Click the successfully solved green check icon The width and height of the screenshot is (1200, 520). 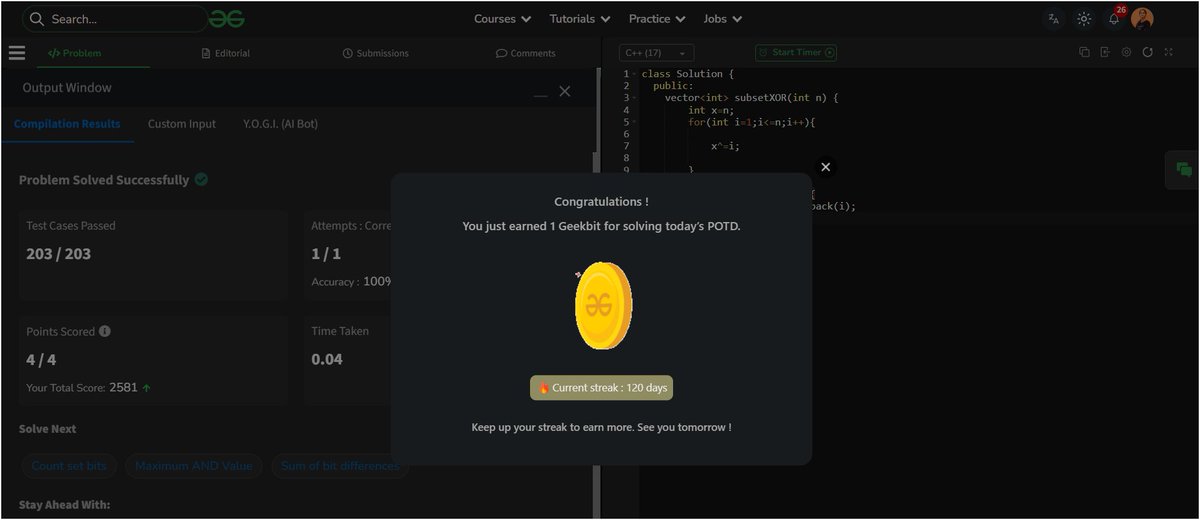point(201,179)
